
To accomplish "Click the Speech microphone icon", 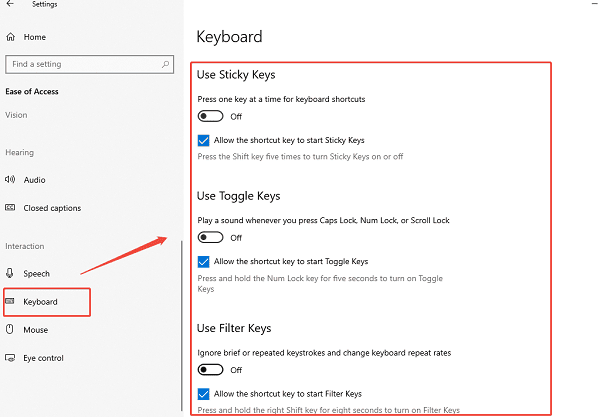I will pyautogui.click(x=11, y=273).
